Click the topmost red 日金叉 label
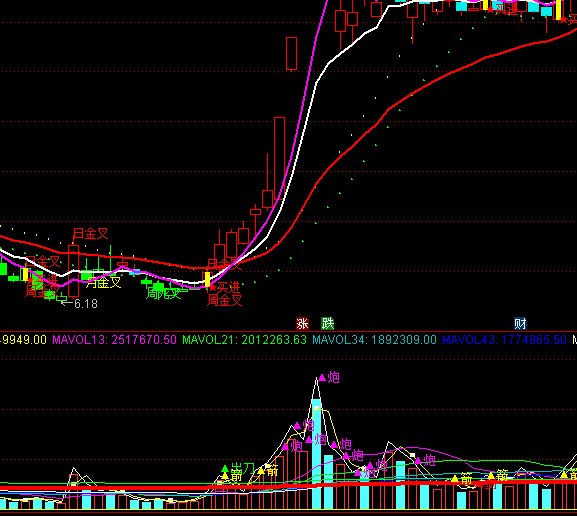The width and height of the screenshot is (577, 516). tap(91, 233)
